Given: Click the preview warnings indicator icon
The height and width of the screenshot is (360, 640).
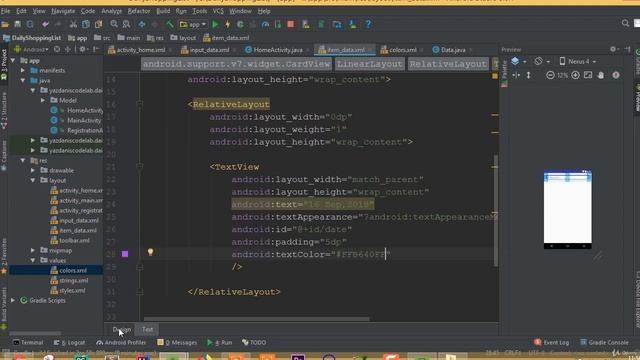Looking at the screenshot, I should 616,75.
